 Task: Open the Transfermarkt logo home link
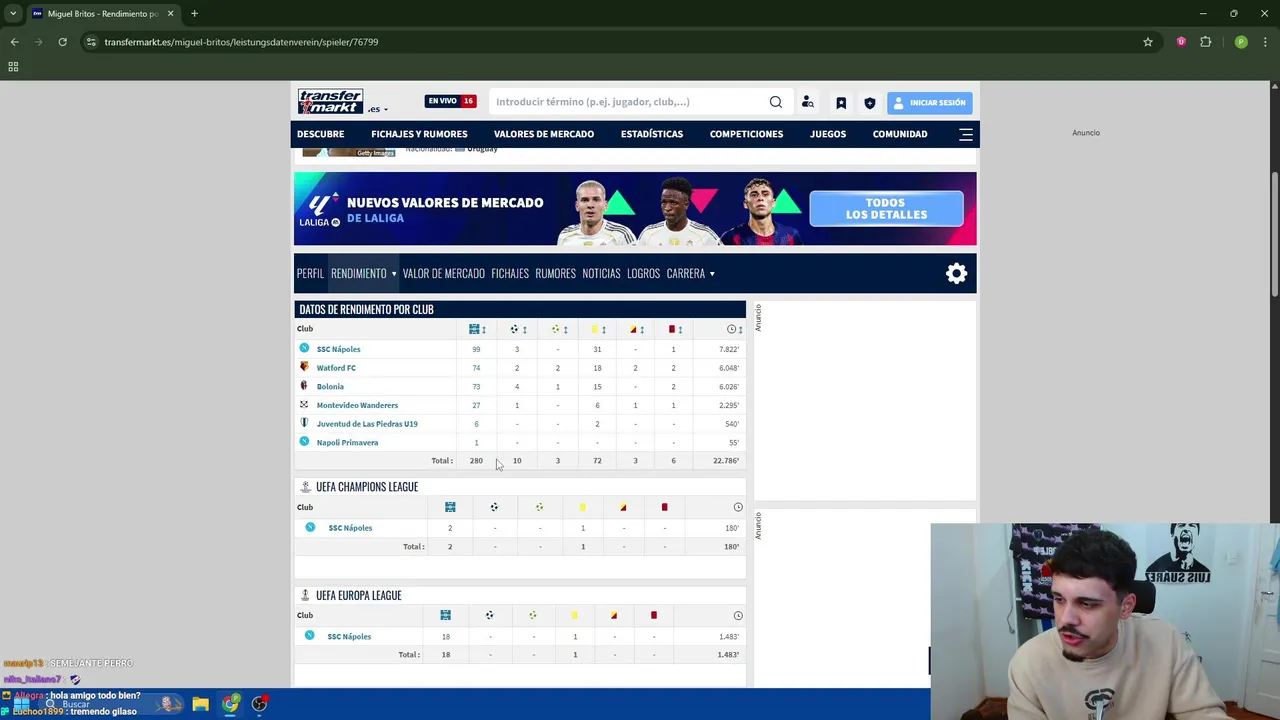(x=330, y=101)
